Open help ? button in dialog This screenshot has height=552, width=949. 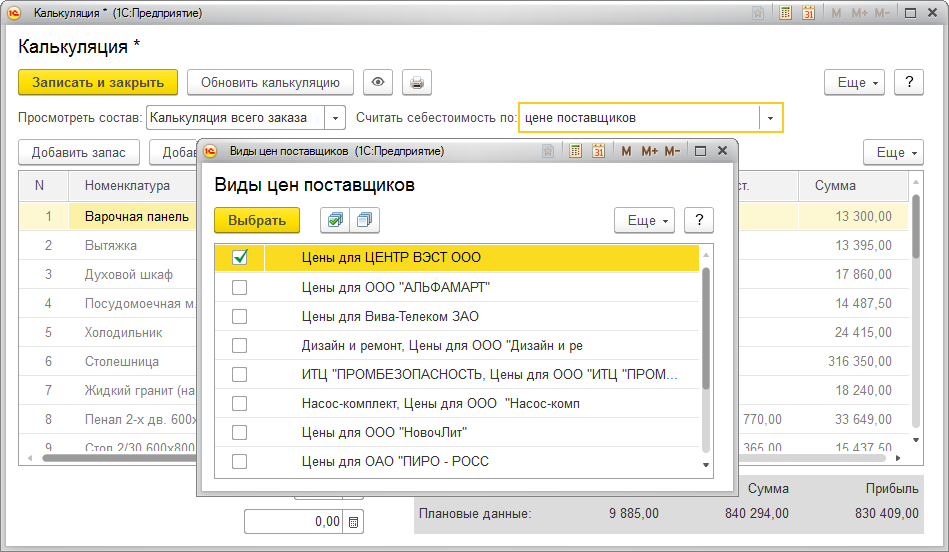[699, 220]
